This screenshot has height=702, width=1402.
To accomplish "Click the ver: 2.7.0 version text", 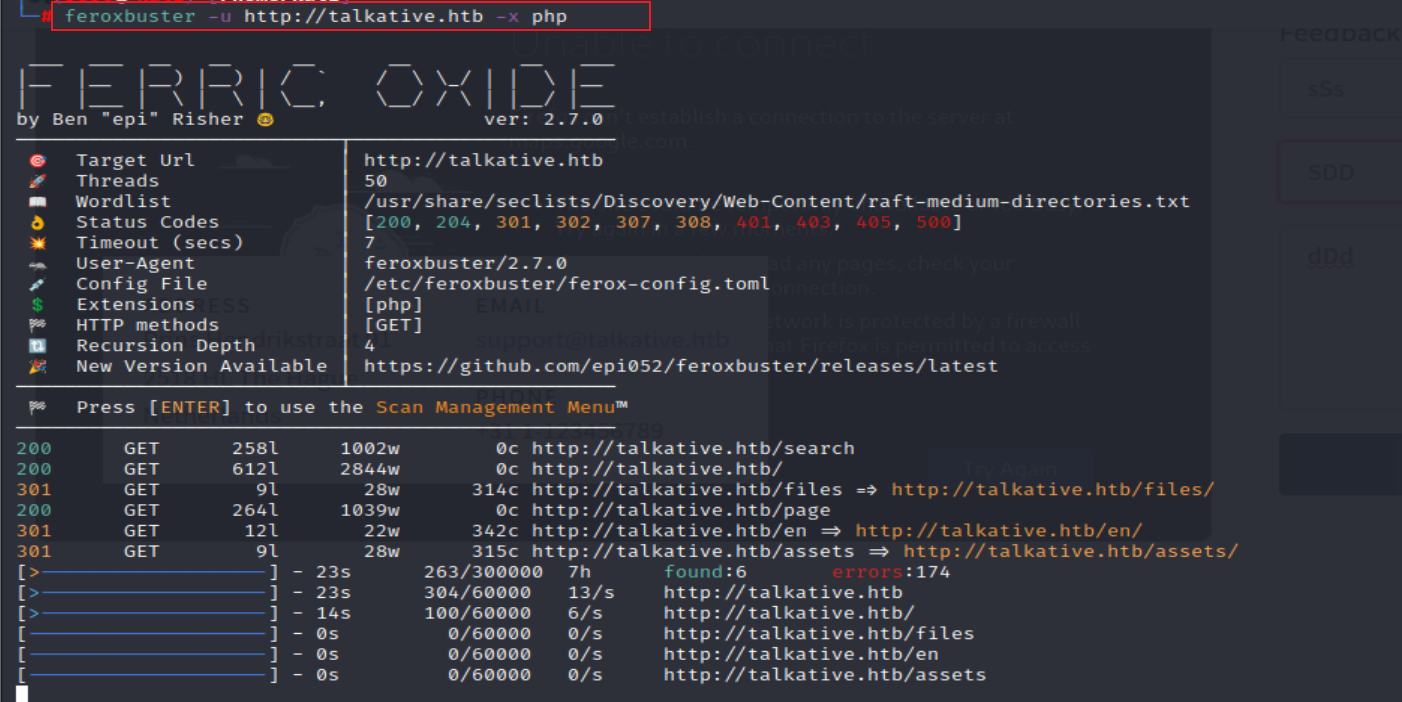I will coord(543,119).
